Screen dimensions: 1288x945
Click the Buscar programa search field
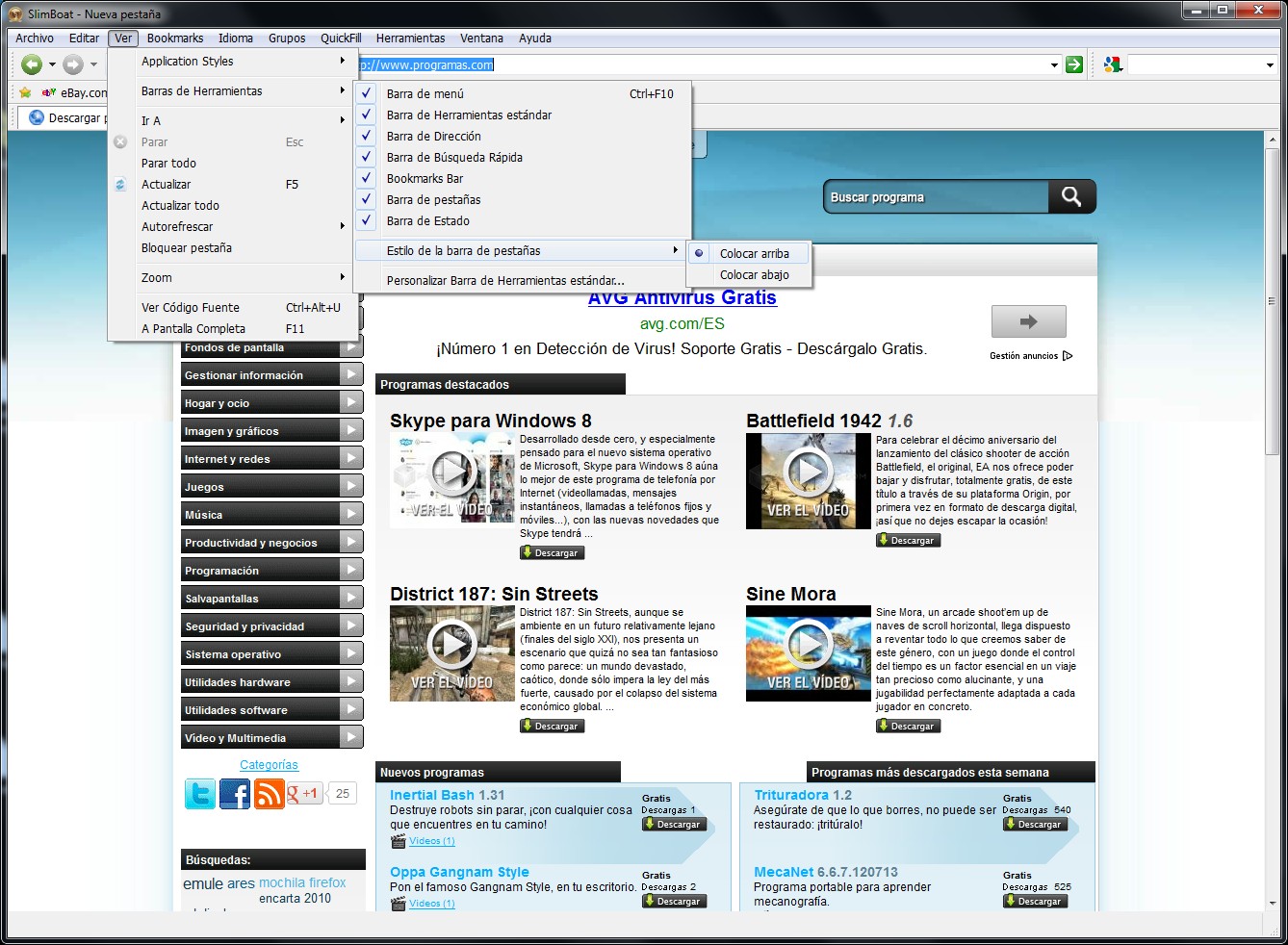(x=937, y=197)
